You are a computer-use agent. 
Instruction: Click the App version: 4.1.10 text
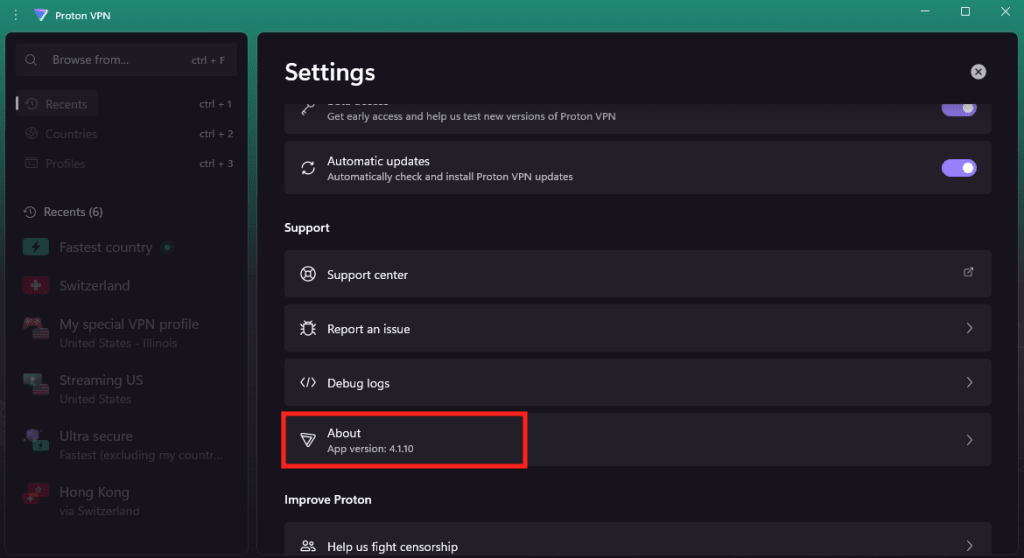pos(370,449)
